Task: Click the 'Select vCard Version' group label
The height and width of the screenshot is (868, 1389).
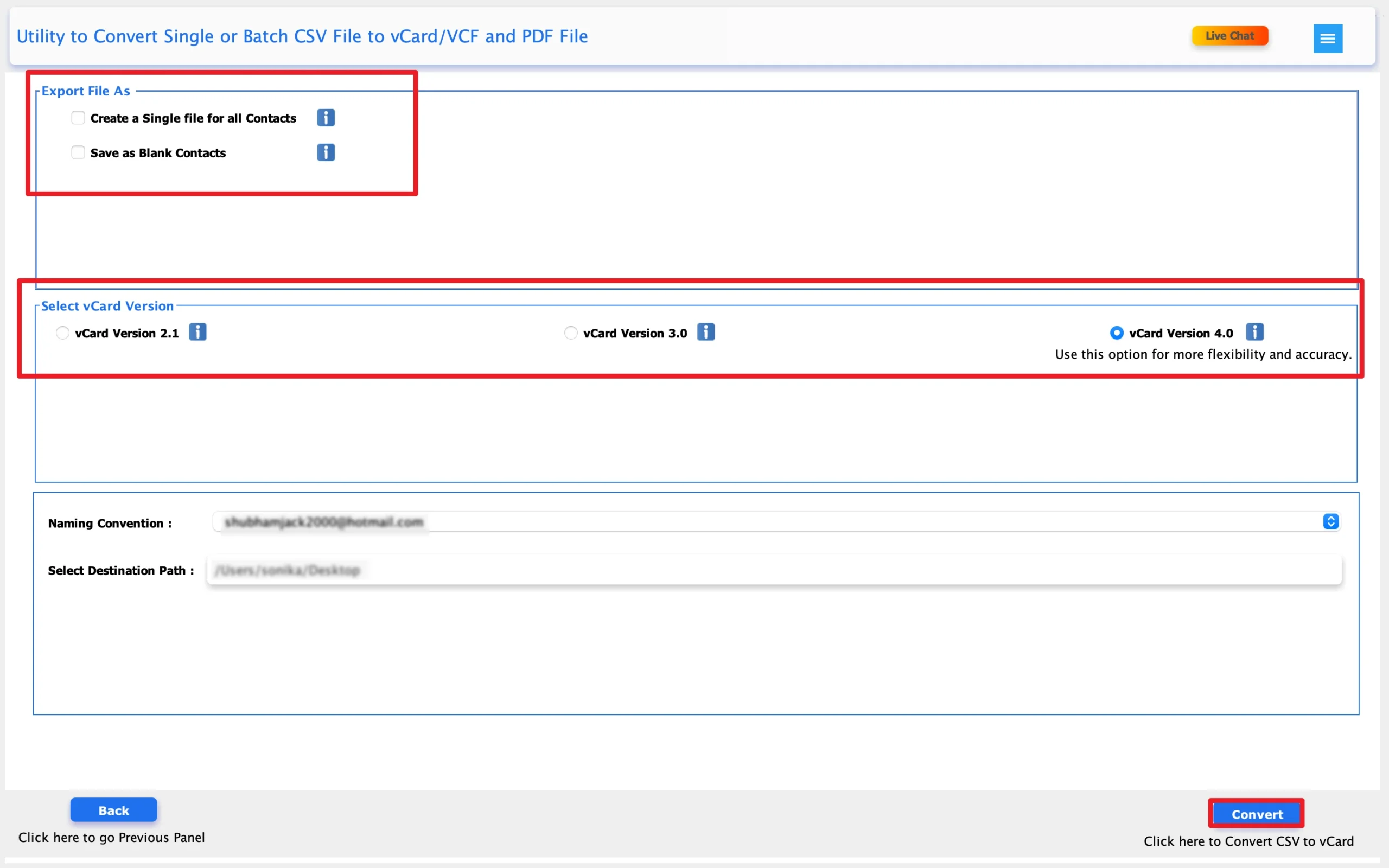Action: pos(107,306)
